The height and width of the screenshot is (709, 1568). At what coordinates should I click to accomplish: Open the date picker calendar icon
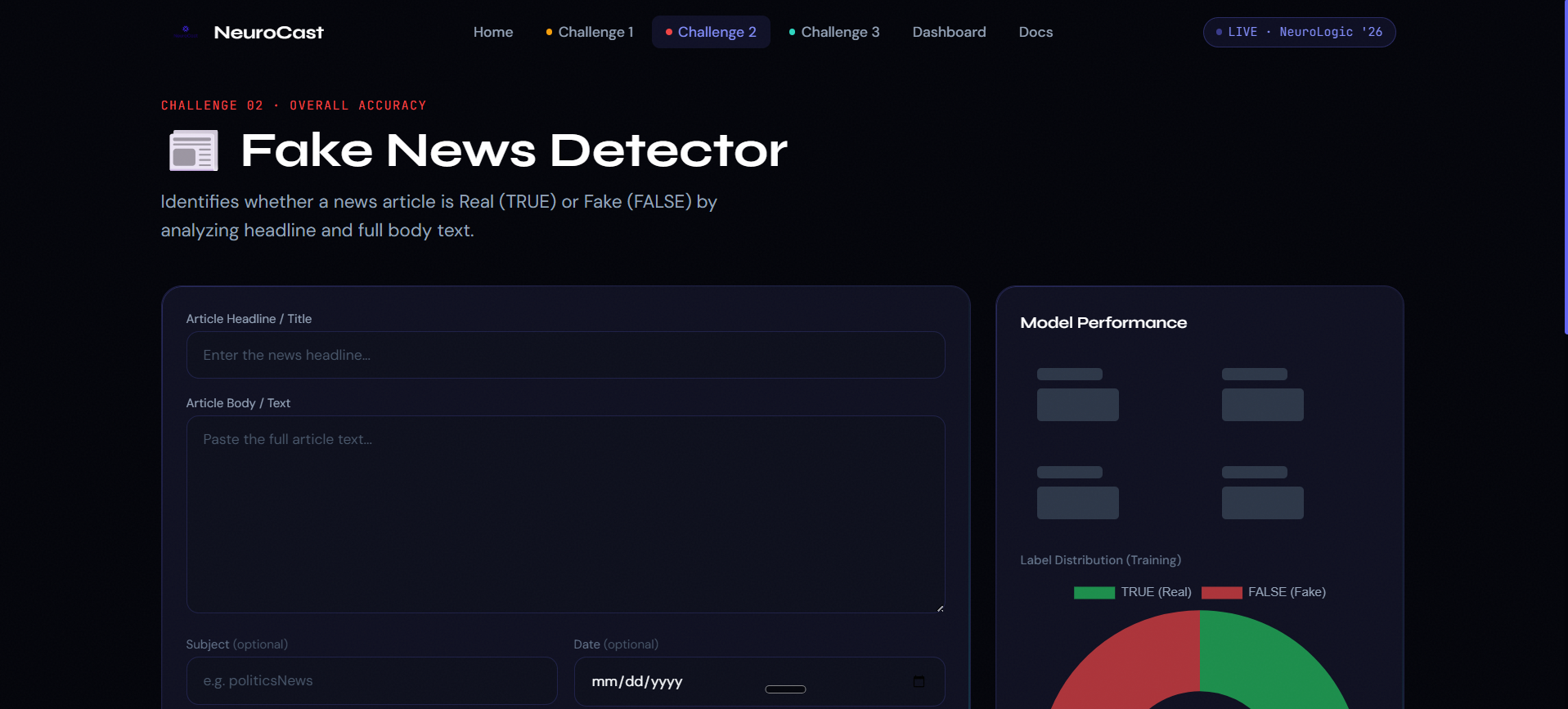[919, 681]
